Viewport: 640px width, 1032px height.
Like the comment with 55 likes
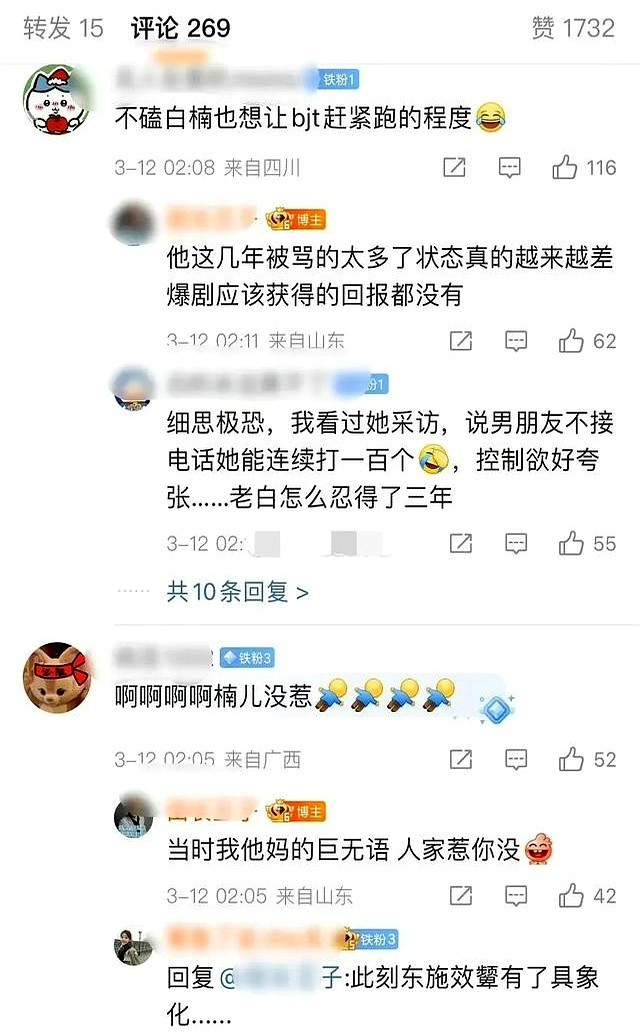tap(587, 544)
